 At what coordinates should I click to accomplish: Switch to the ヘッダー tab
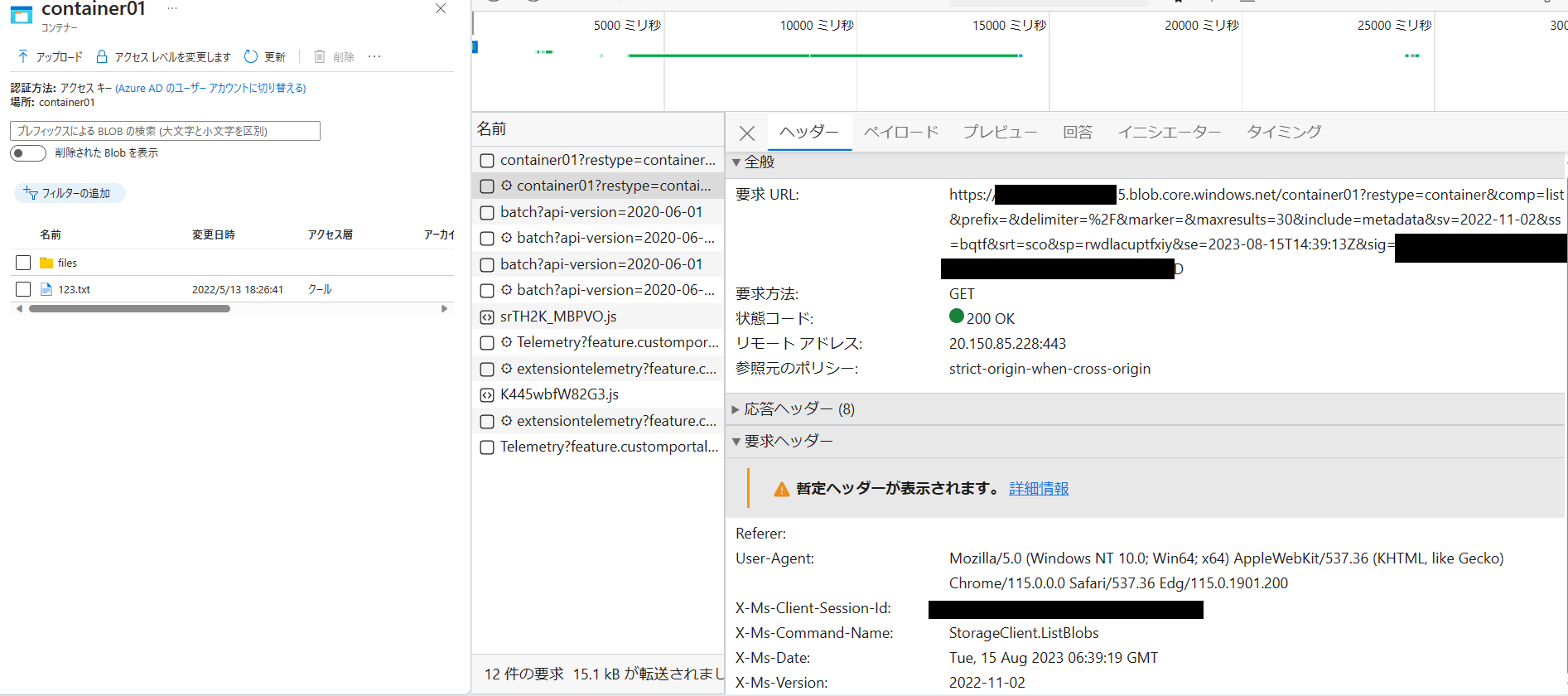[809, 133]
